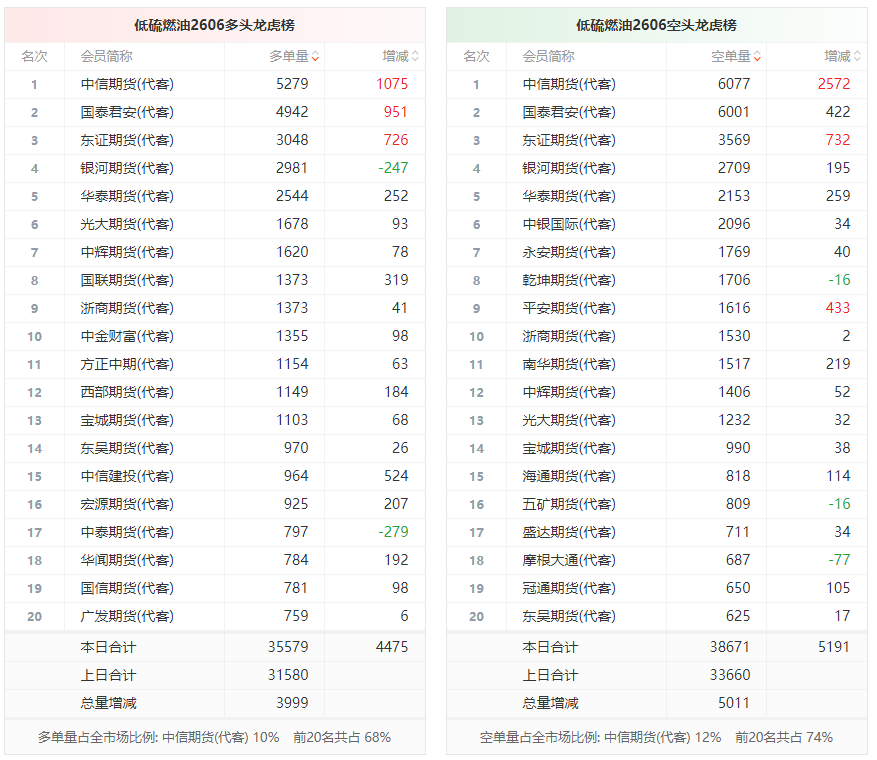Click 宝城期货(代客) in the long ranking

click(127, 420)
